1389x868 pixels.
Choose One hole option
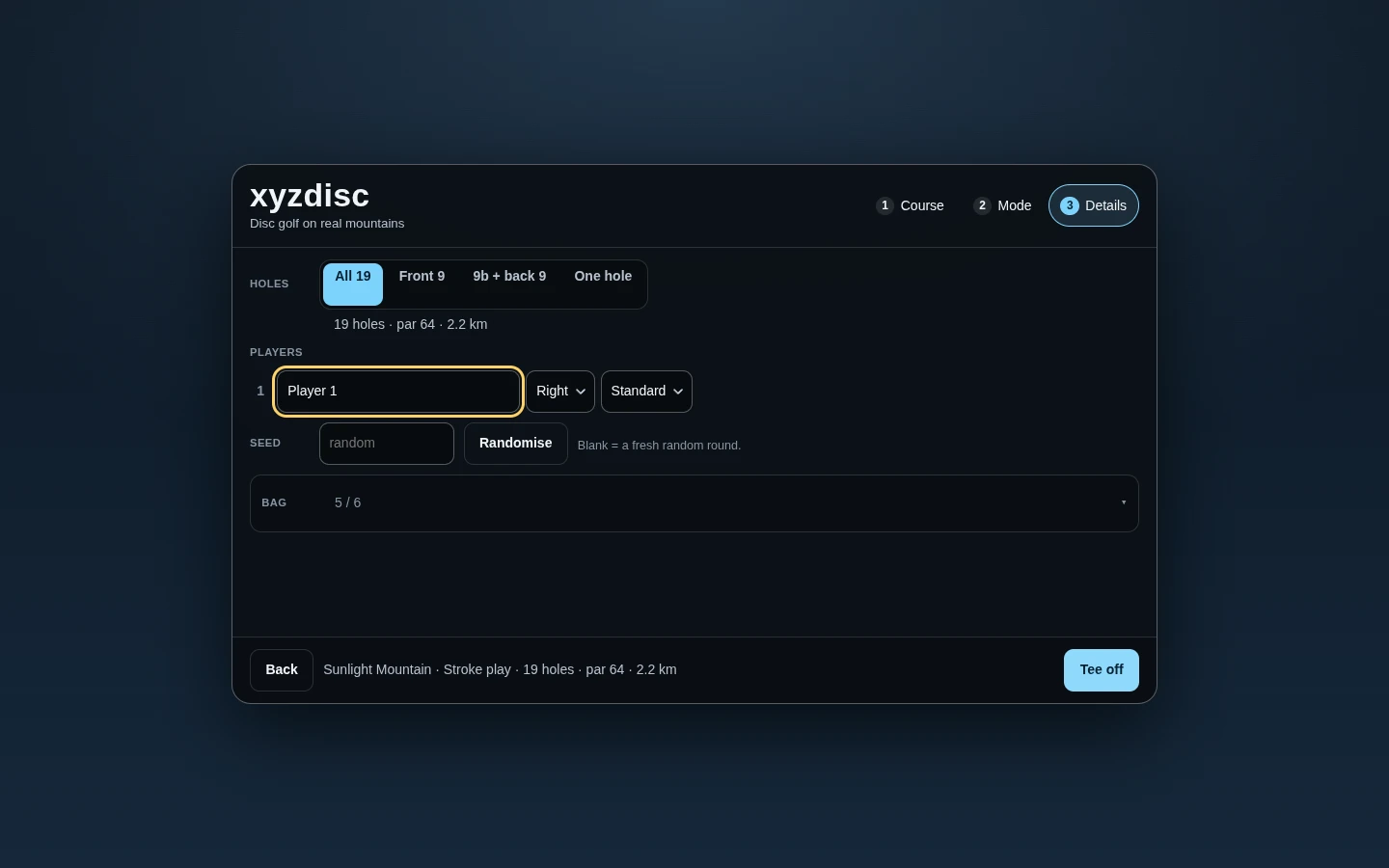(x=603, y=285)
